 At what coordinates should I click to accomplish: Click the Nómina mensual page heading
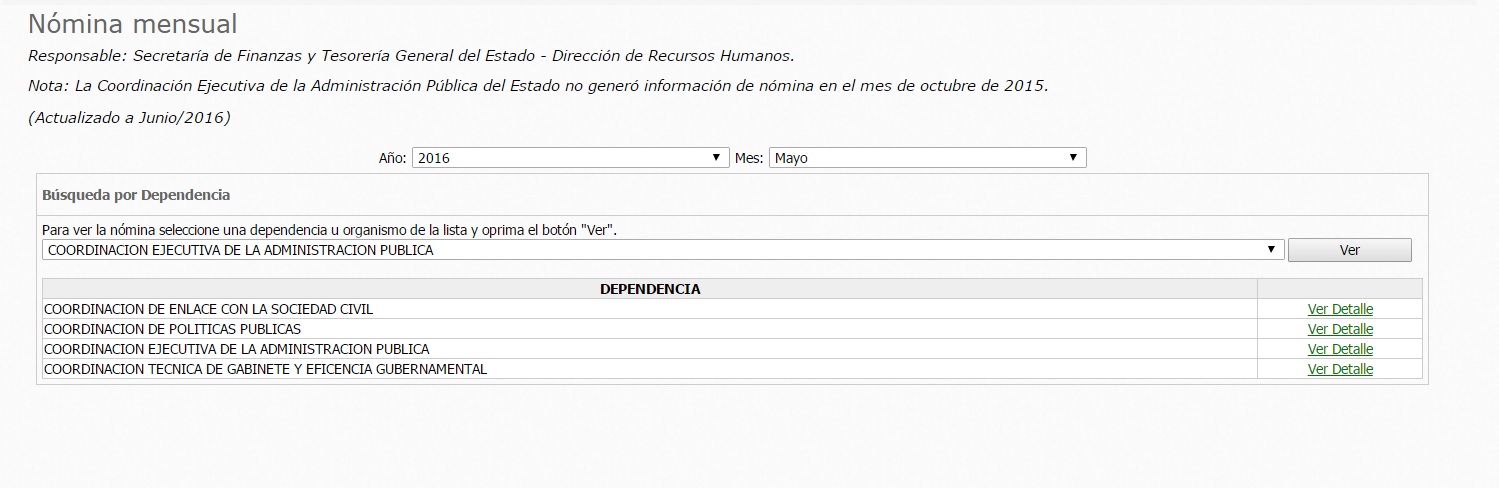[132, 24]
